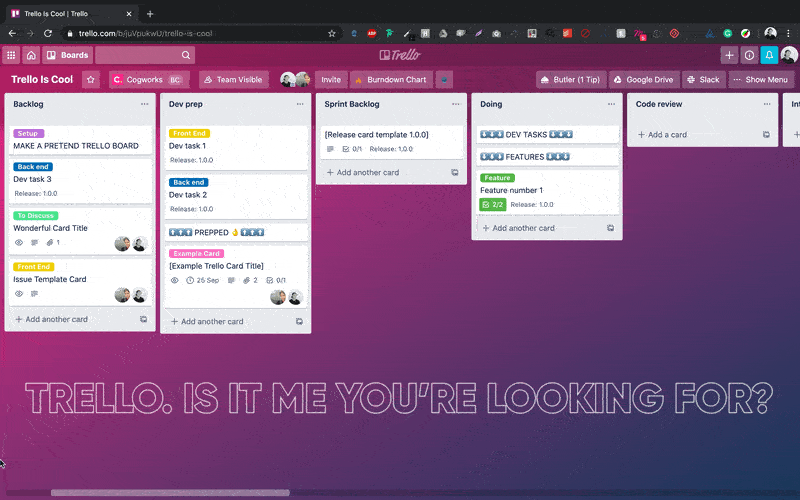
Task: Click card template icon in Doing list
Action: click(610, 229)
